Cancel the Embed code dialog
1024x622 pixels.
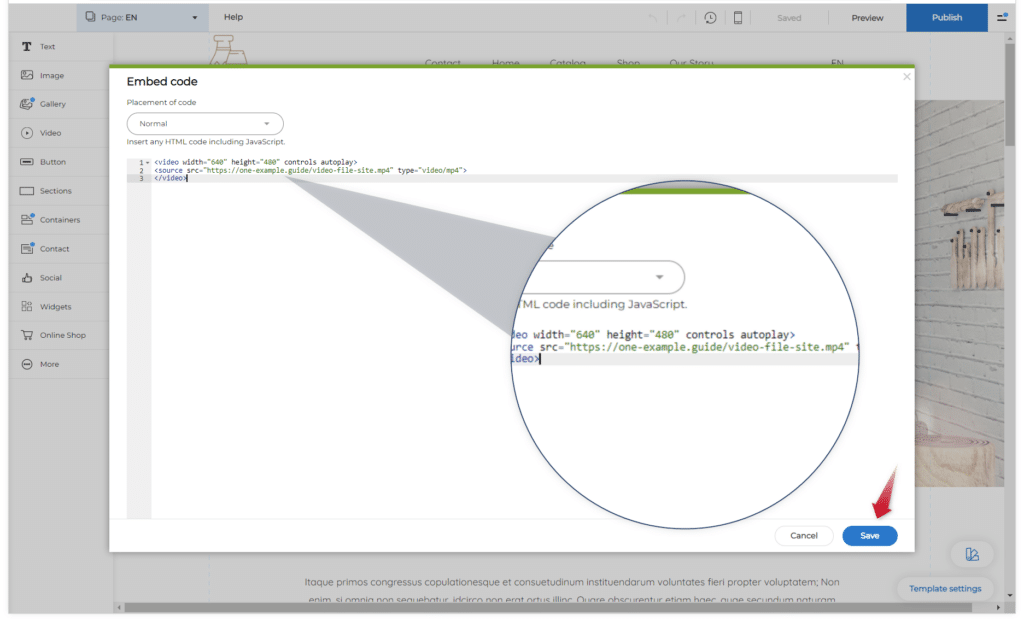[x=804, y=536]
